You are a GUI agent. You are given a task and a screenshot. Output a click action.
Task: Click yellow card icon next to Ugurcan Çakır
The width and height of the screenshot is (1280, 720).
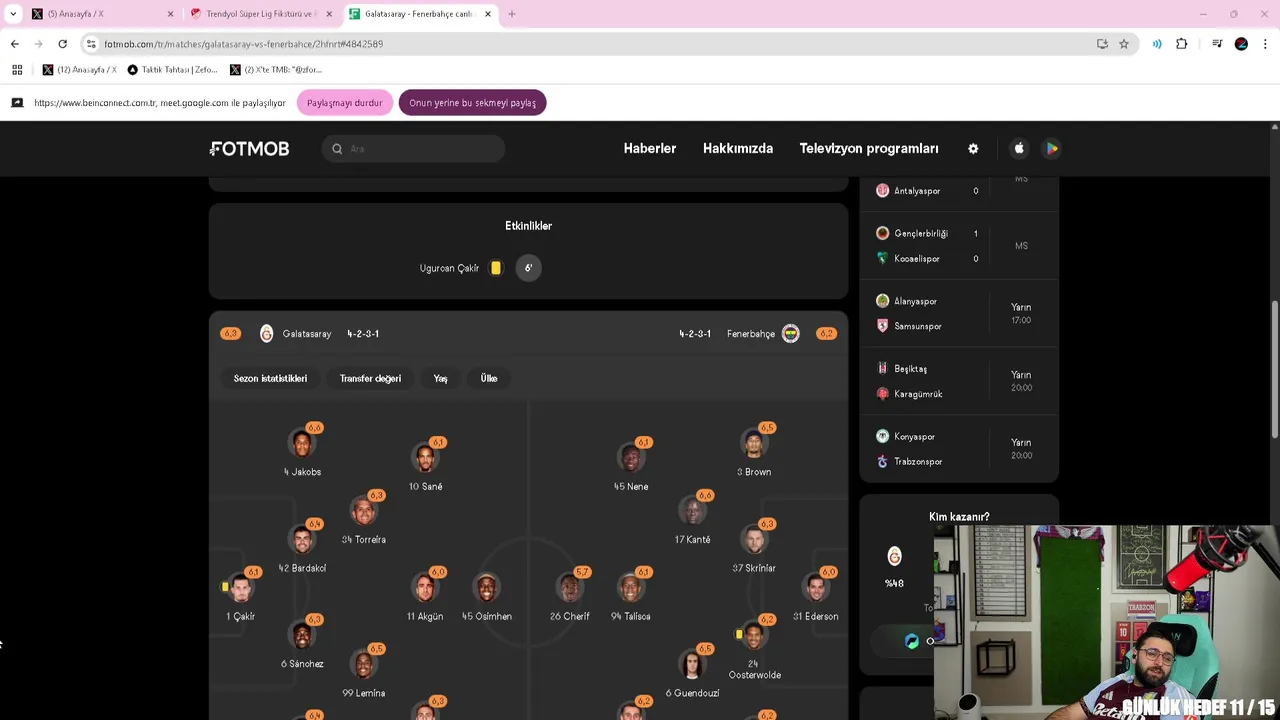pyautogui.click(x=495, y=268)
